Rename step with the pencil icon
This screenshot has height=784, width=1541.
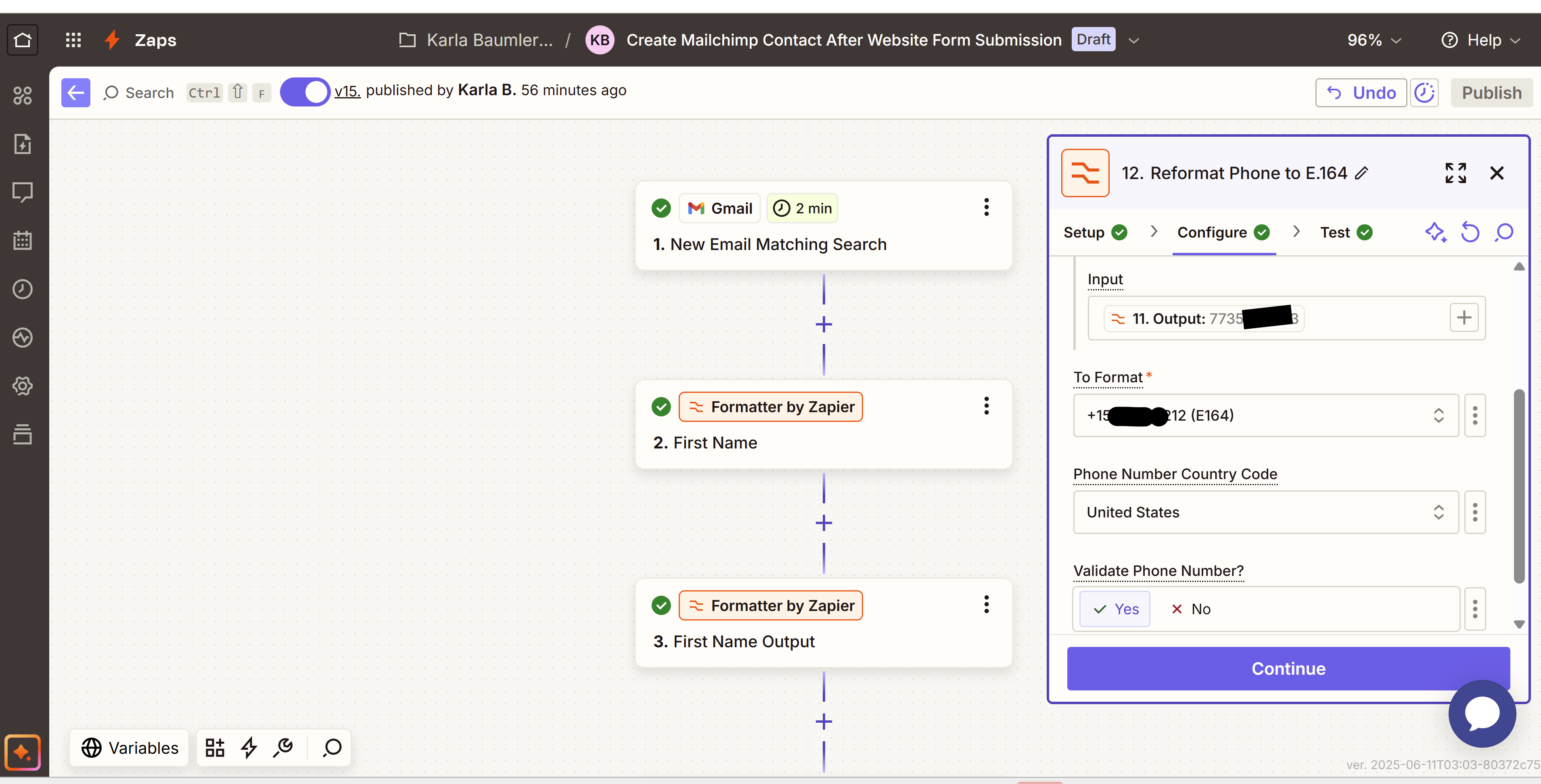[x=1362, y=173]
